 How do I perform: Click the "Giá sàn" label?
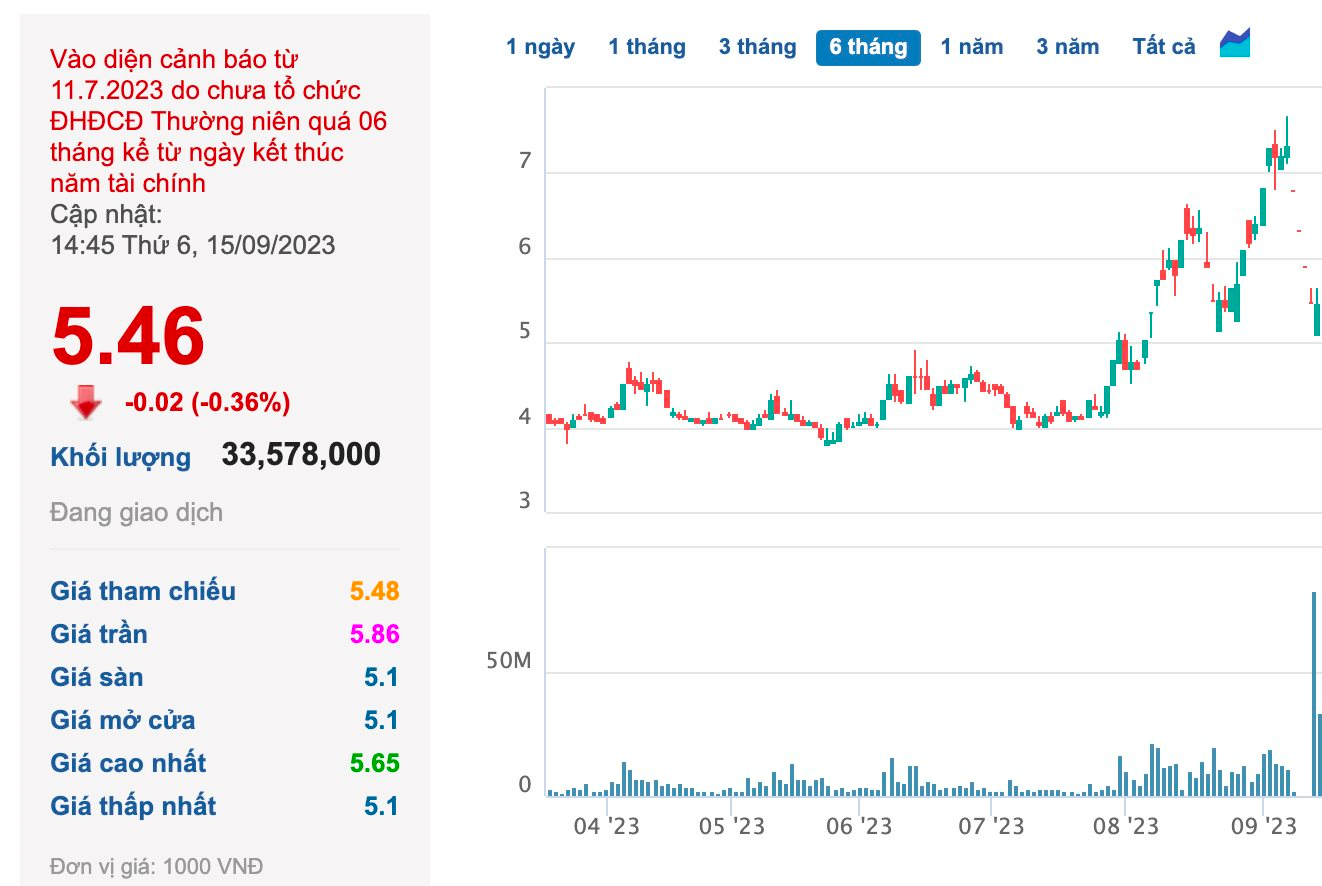pyautogui.click(x=97, y=677)
